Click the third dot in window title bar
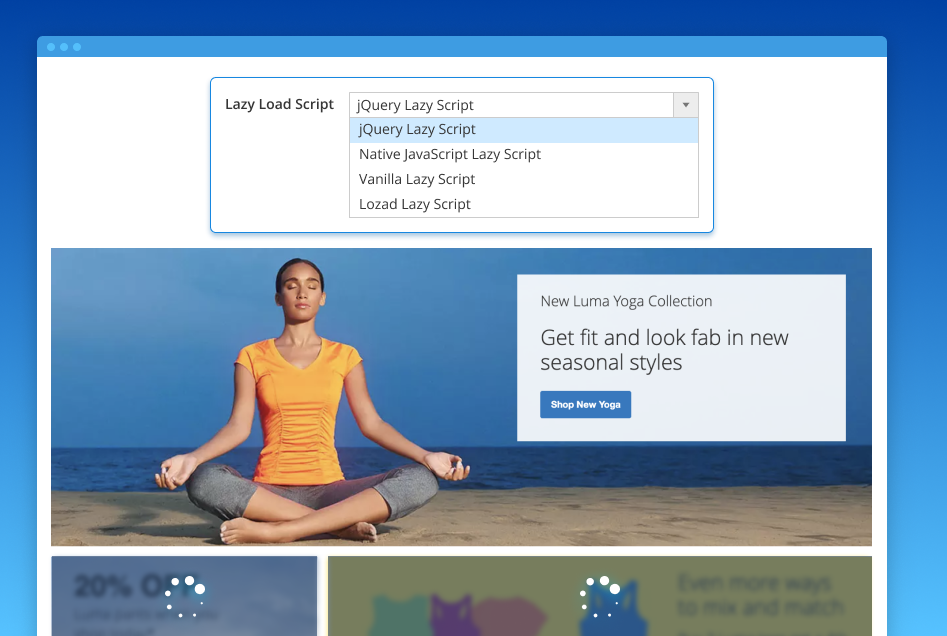947x636 pixels. pos(77,47)
